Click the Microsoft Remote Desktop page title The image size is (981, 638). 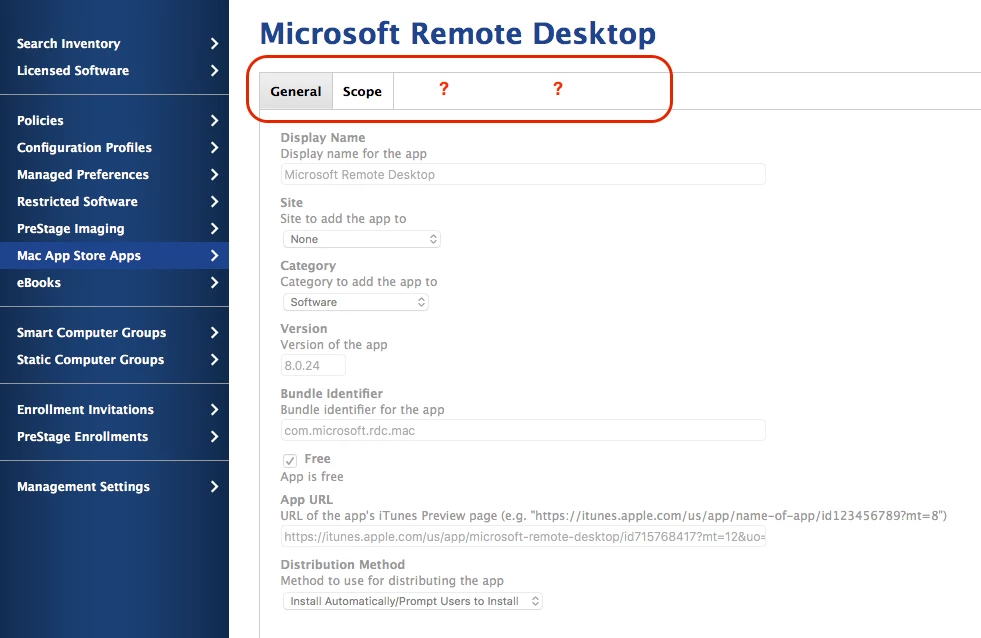coord(458,33)
